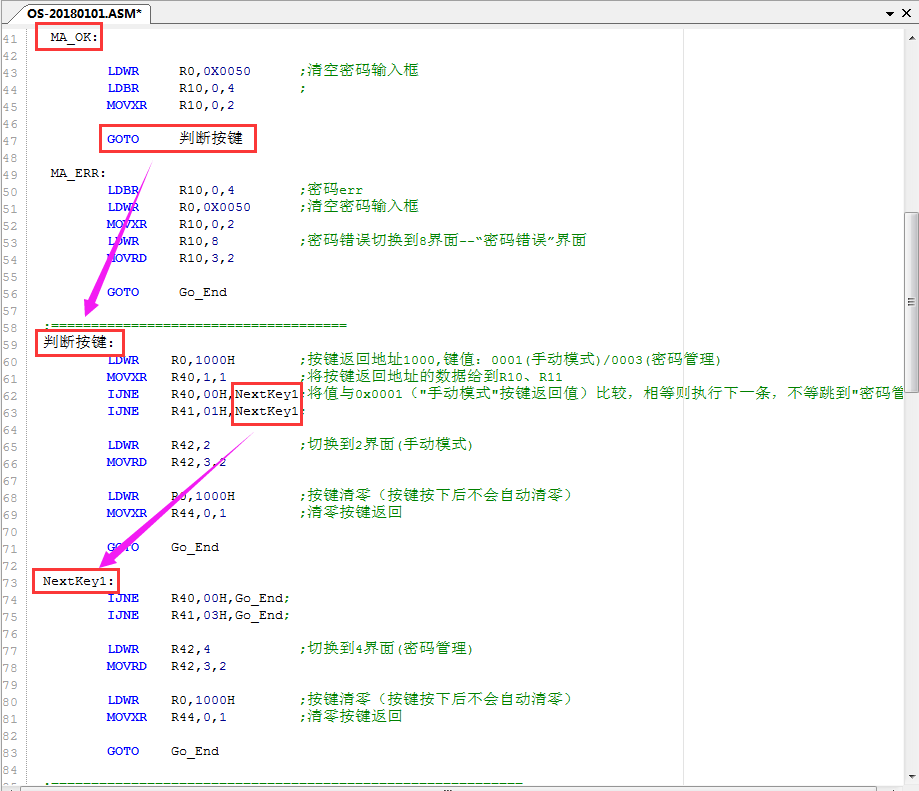Click GOTO keyword on line 83
The height and width of the screenshot is (791, 919).
(123, 751)
